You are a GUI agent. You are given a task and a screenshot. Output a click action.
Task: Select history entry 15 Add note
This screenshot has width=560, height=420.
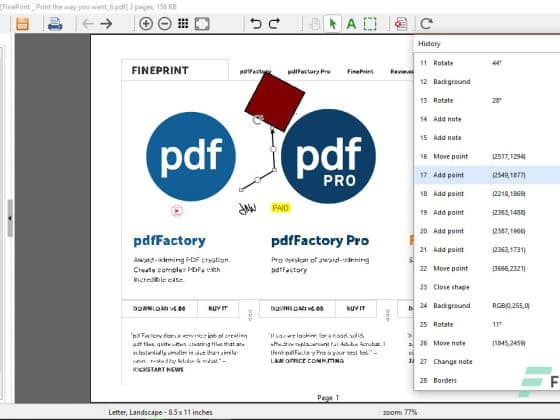[x=487, y=138]
